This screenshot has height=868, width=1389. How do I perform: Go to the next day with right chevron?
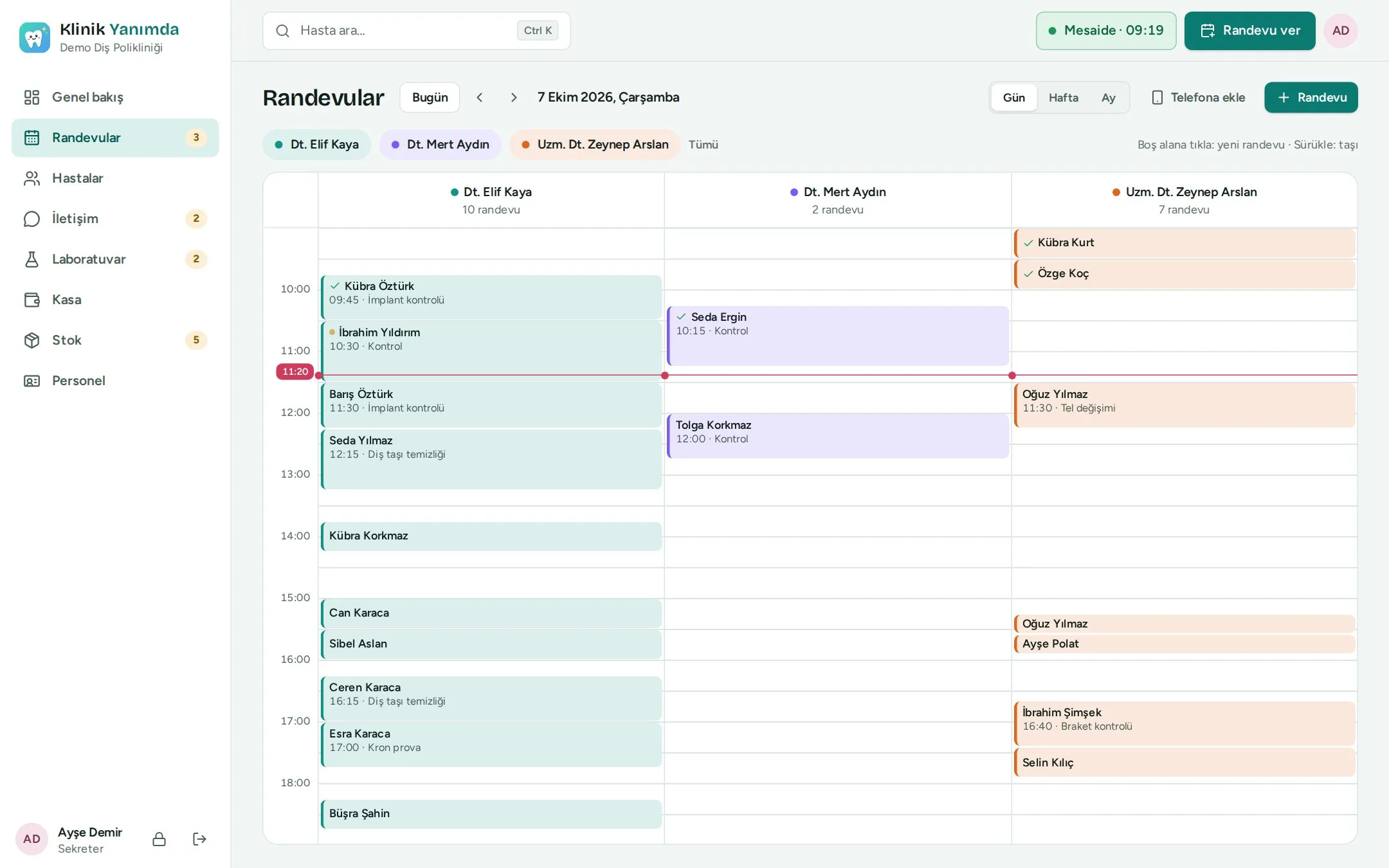tap(514, 98)
